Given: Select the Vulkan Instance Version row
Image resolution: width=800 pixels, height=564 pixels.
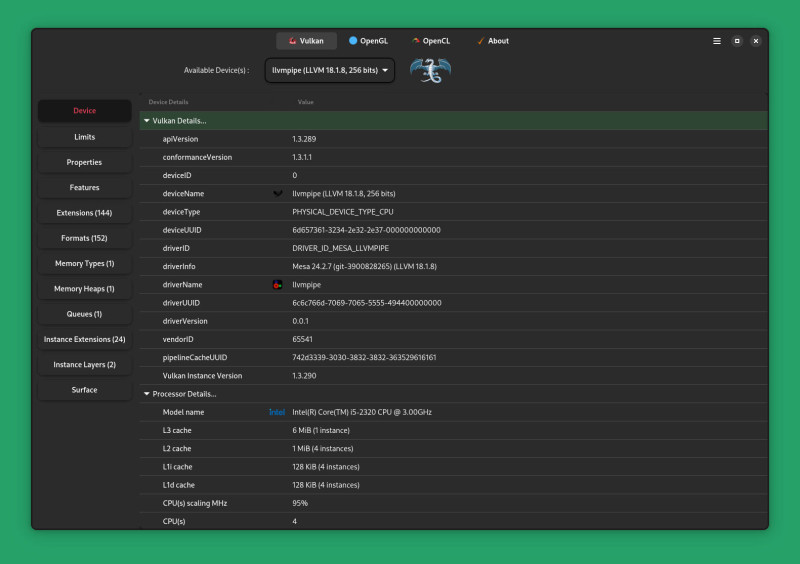Looking at the screenshot, I should point(454,376).
